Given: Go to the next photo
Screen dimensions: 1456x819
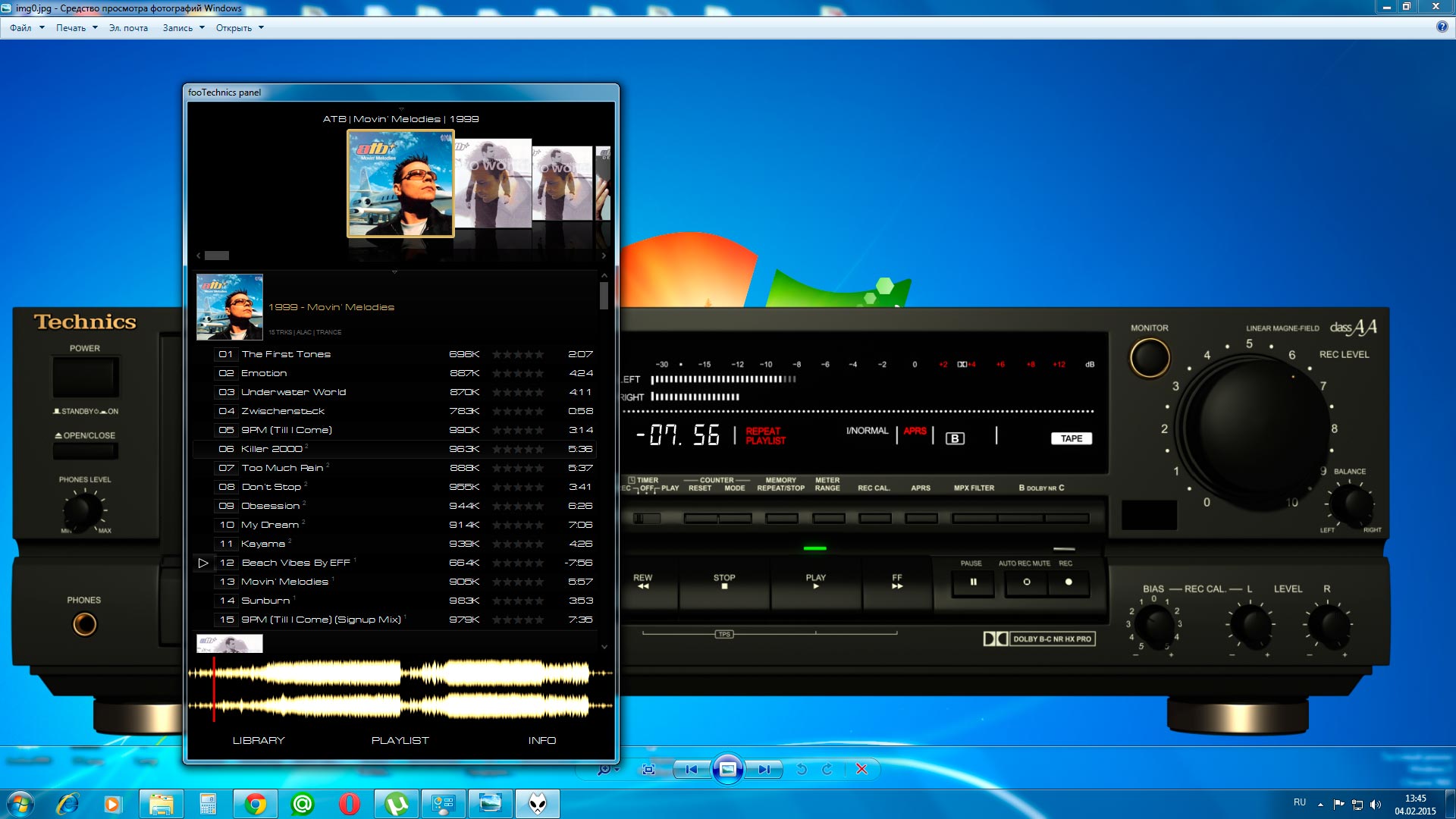Looking at the screenshot, I should (764, 769).
